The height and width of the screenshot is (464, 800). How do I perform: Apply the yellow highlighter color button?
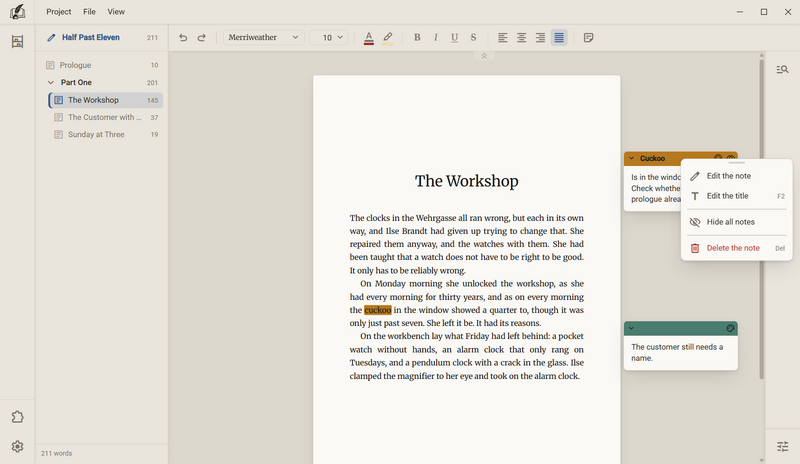[387, 38]
